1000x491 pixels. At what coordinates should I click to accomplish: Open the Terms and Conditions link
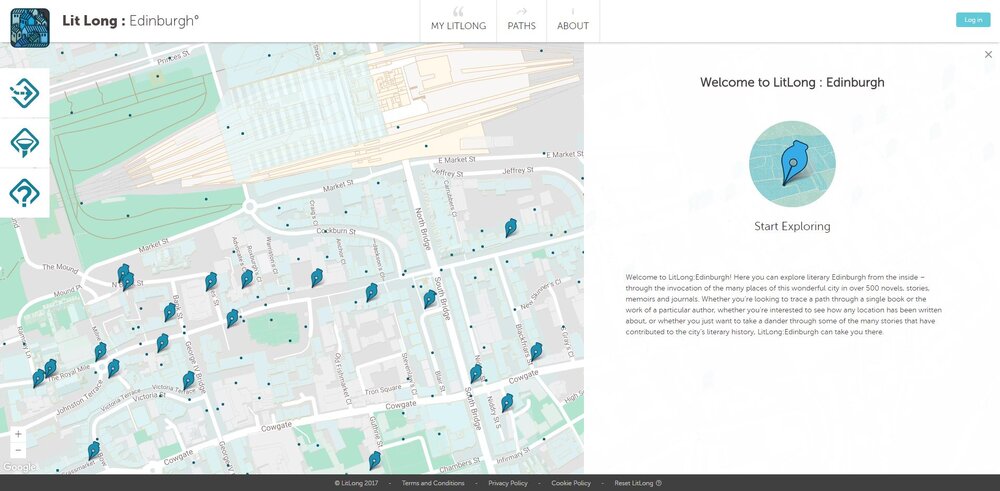click(x=433, y=483)
